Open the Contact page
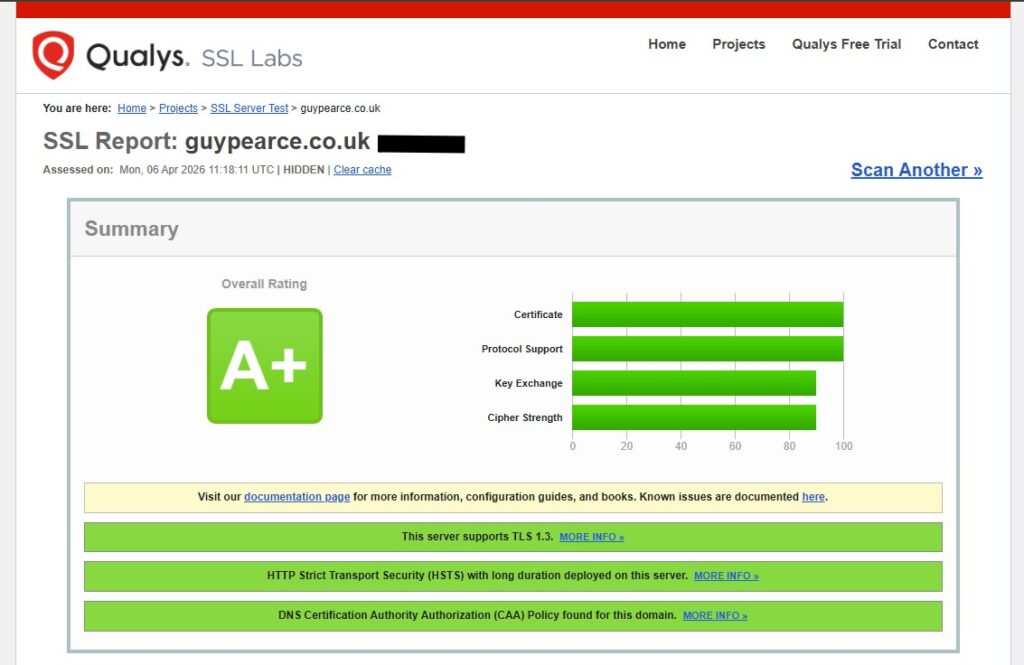Image resolution: width=1024 pixels, height=665 pixels. pyautogui.click(x=952, y=44)
